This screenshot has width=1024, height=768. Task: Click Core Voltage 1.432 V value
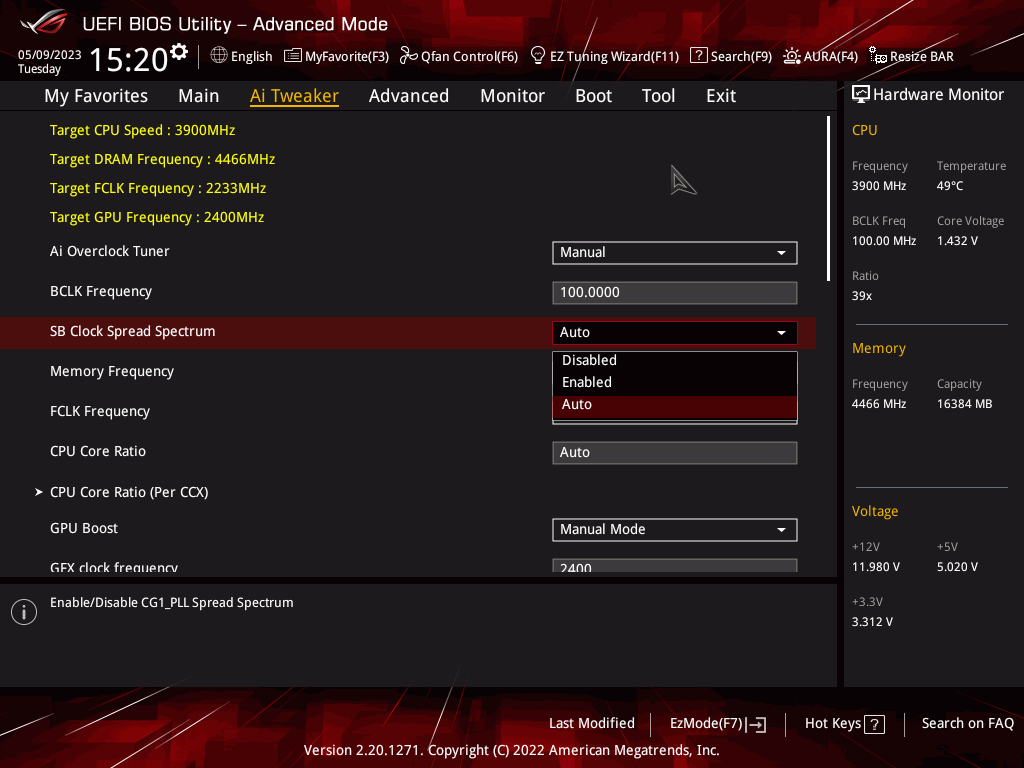[x=957, y=241]
